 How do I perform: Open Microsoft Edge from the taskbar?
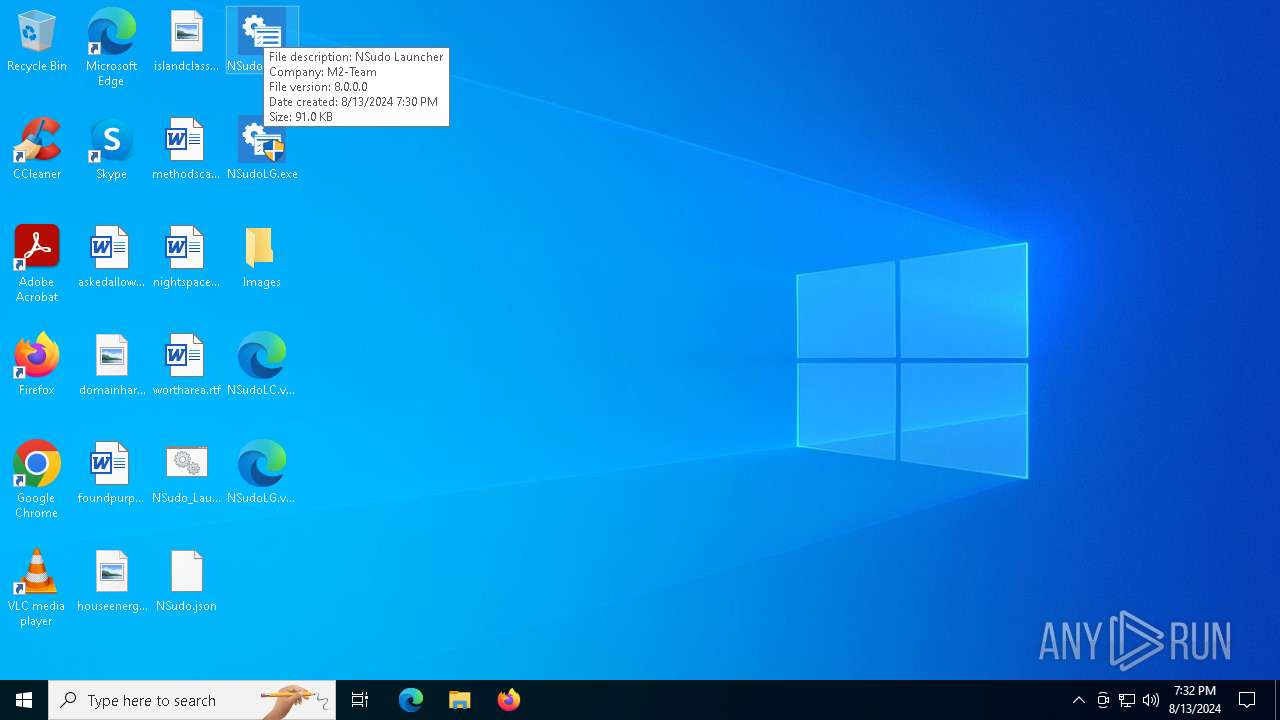point(411,700)
